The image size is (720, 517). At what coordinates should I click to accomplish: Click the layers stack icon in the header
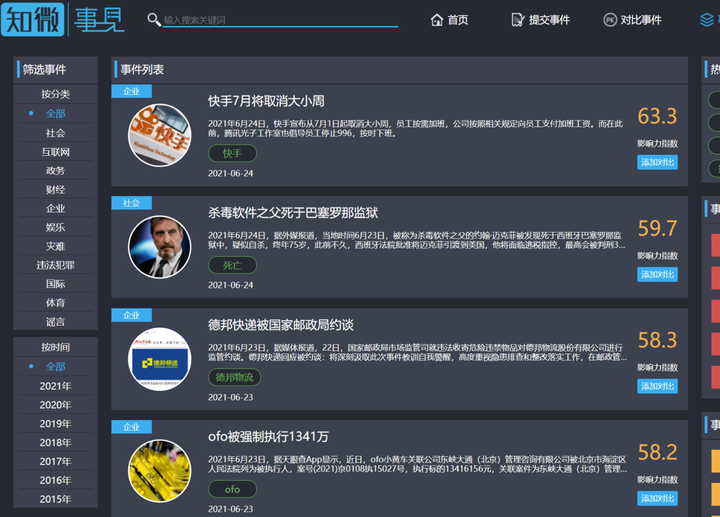point(707,20)
